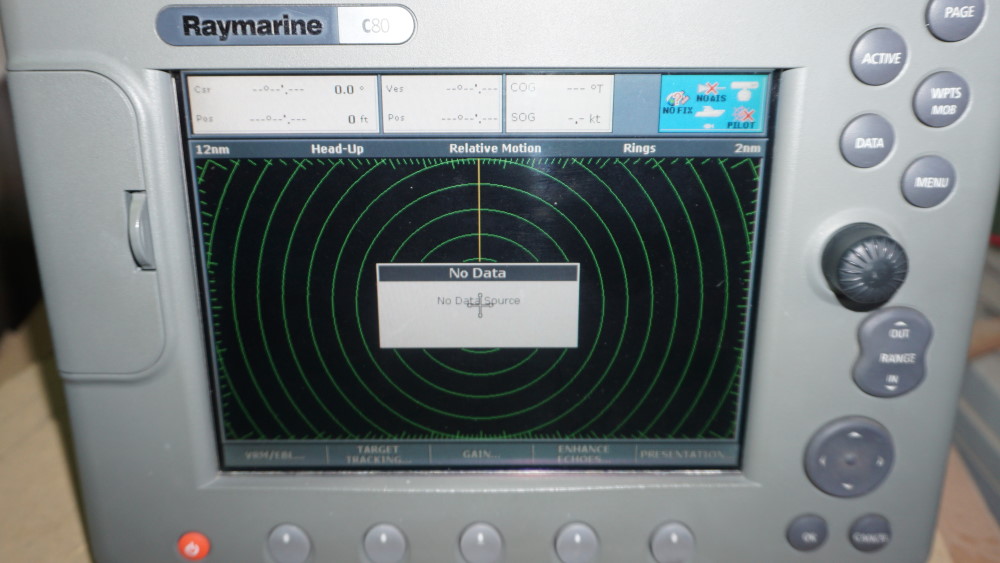Open the PRESENTATION... soft key menu

(x=685, y=454)
